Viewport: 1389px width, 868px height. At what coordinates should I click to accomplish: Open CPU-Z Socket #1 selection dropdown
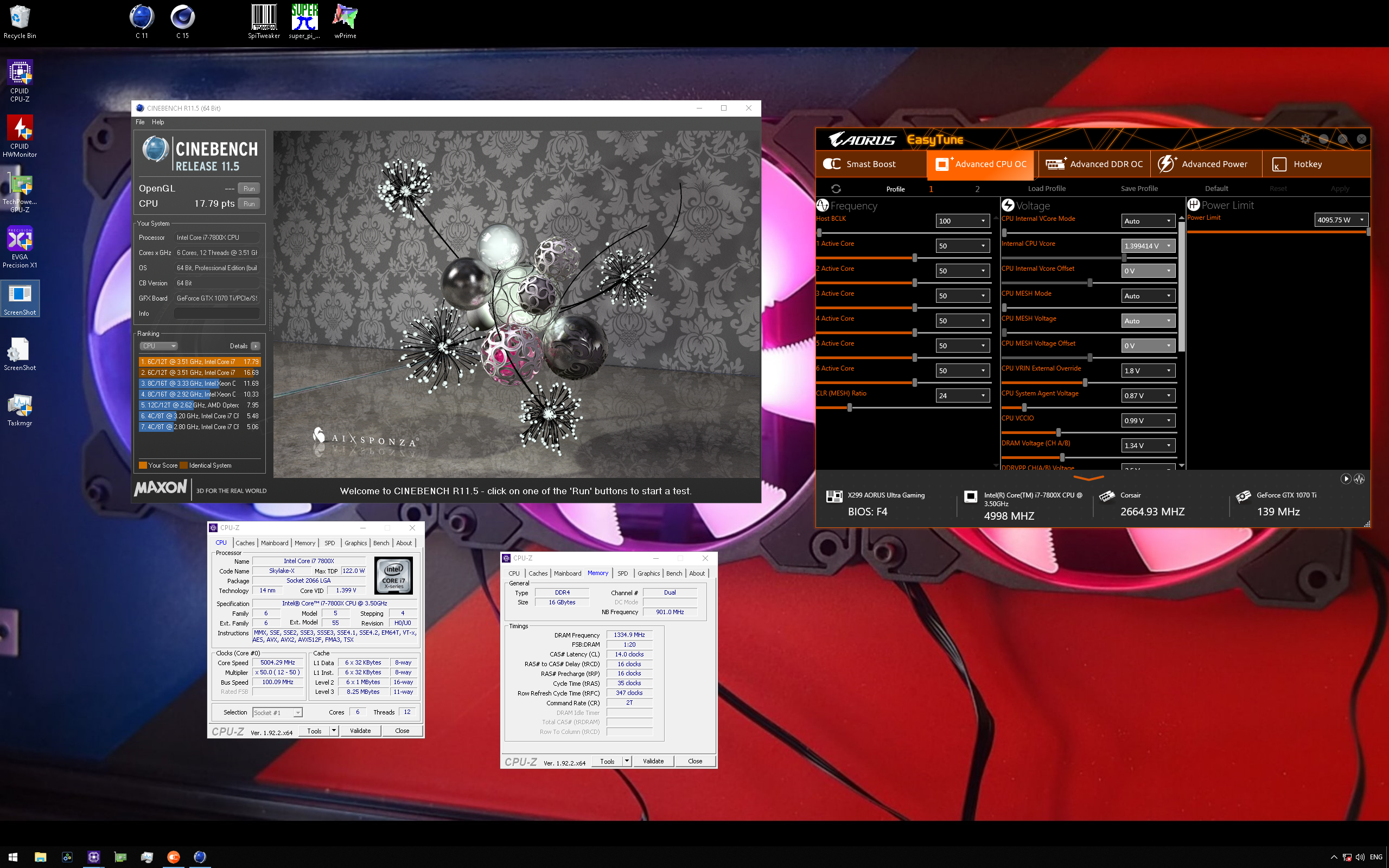pyautogui.click(x=277, y=712)
